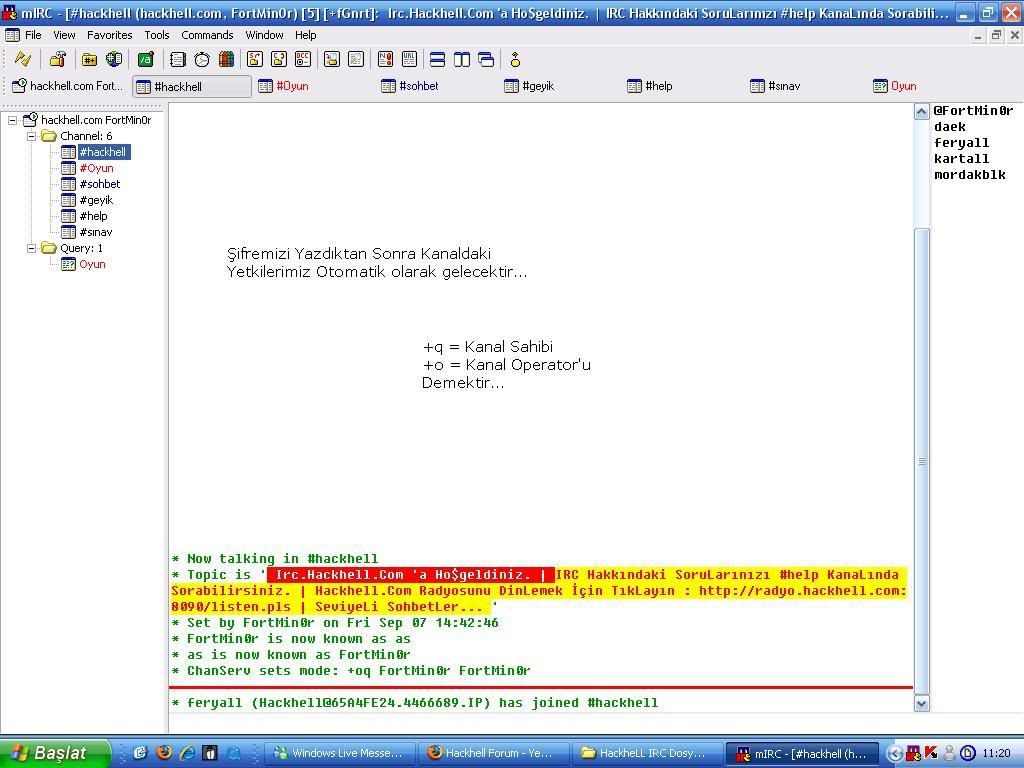Click the chat scrollbar down arrow
The height and width of the screenshot is (768, 1024).
pos(921,703)
